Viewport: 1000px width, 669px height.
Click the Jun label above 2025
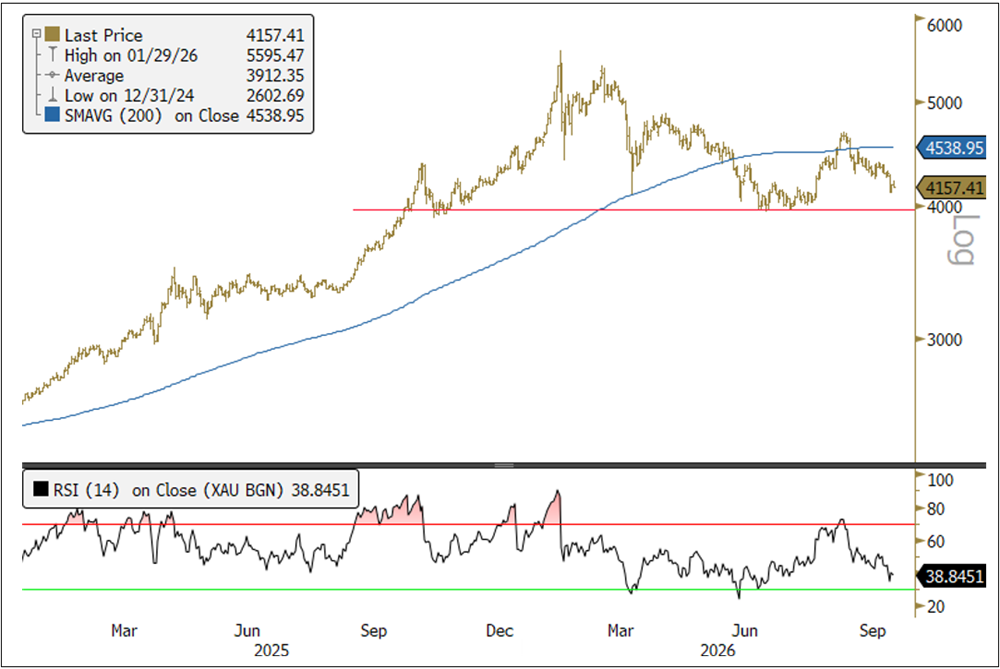247,630
